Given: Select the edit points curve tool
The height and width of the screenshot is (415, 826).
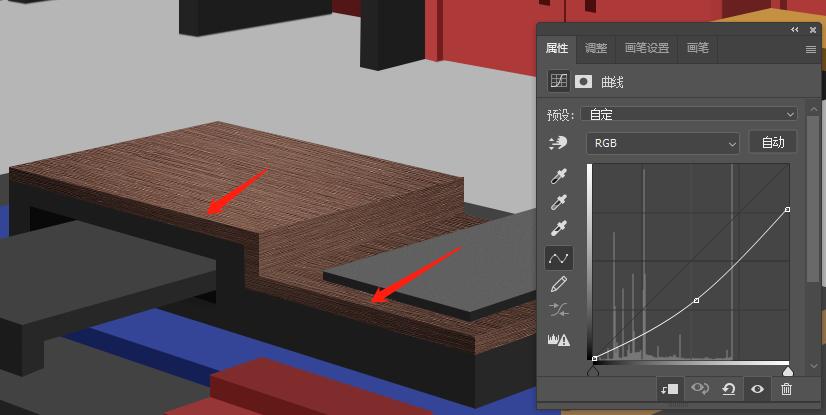Looking at the screenshot, I should [558, 258].
